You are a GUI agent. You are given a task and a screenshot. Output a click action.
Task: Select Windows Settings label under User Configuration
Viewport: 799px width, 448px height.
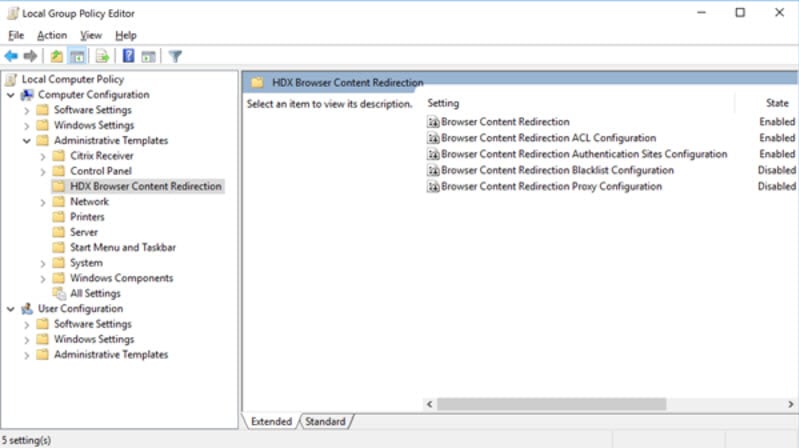point(94,339)
